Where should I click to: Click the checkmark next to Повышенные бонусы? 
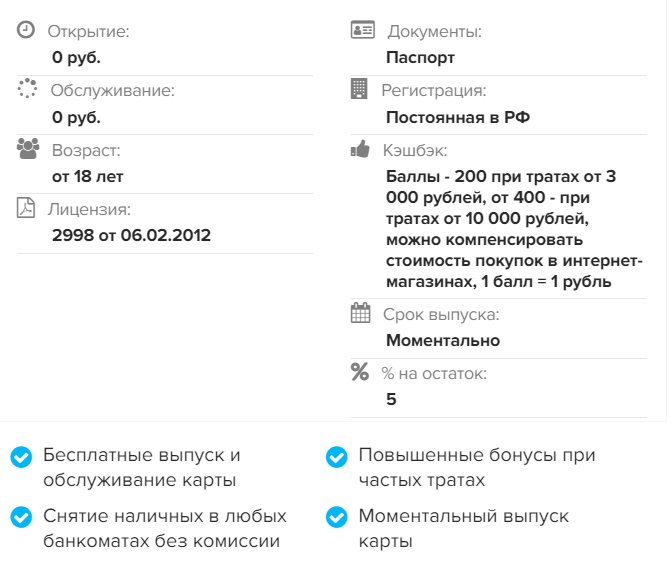click(337, 457)
